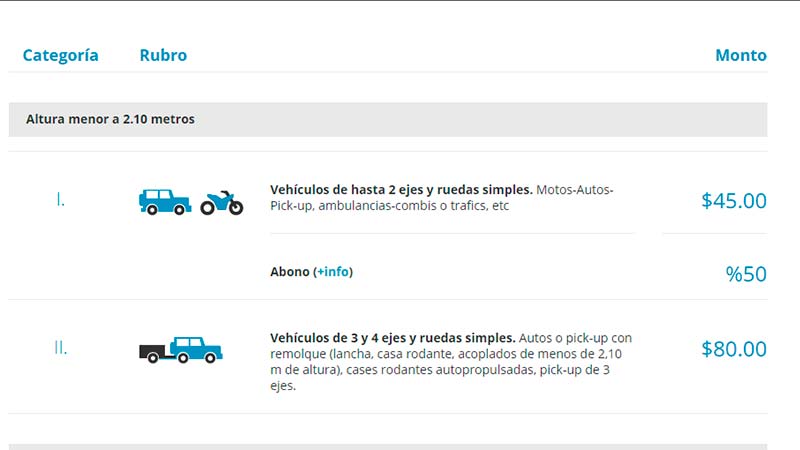Click the category I. roman numeral
This screenshot has height=450, width=800.
point(60,199)
